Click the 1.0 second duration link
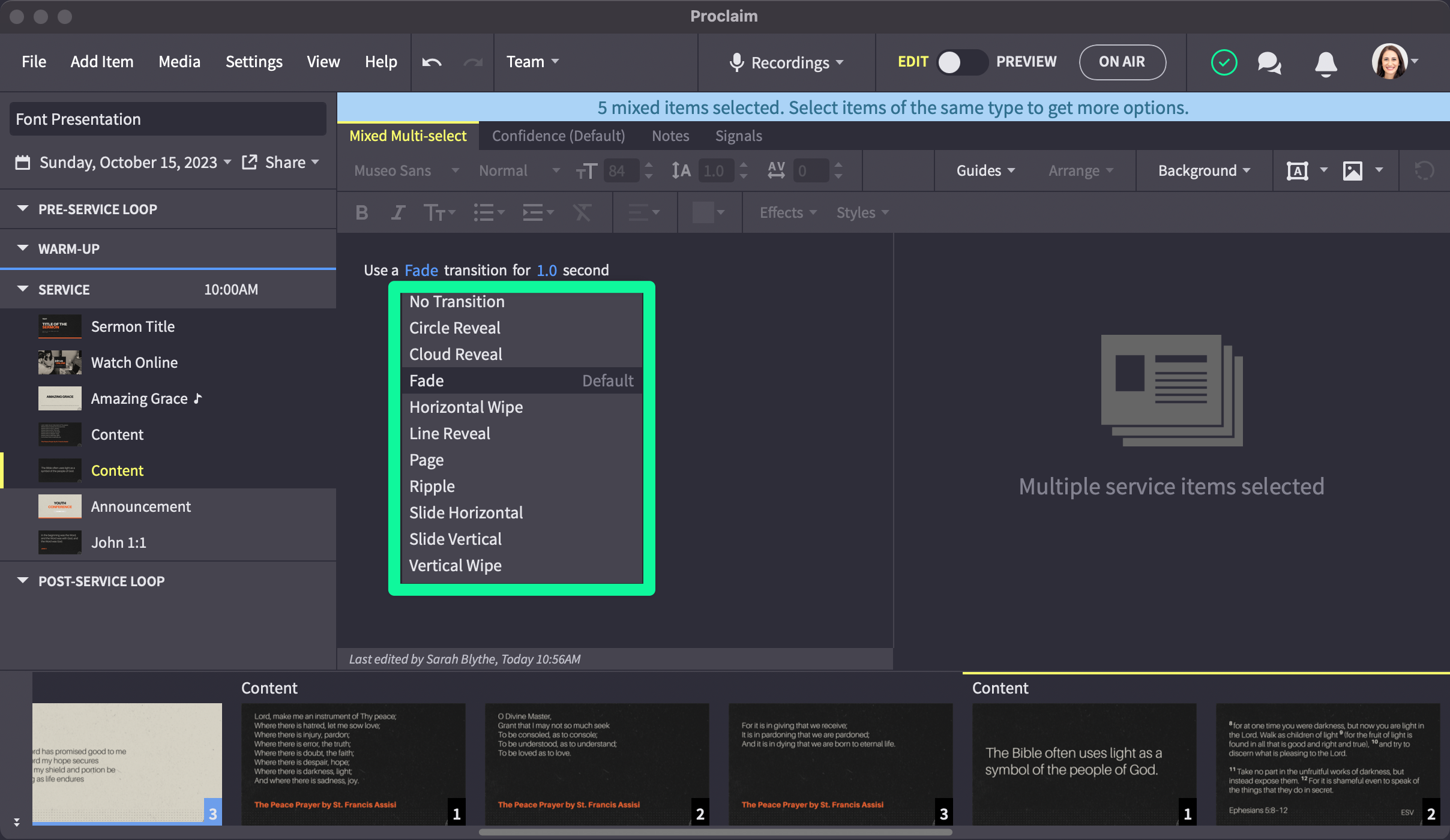This screenshot has width=1450, height=840. click(x=547, y=270)
